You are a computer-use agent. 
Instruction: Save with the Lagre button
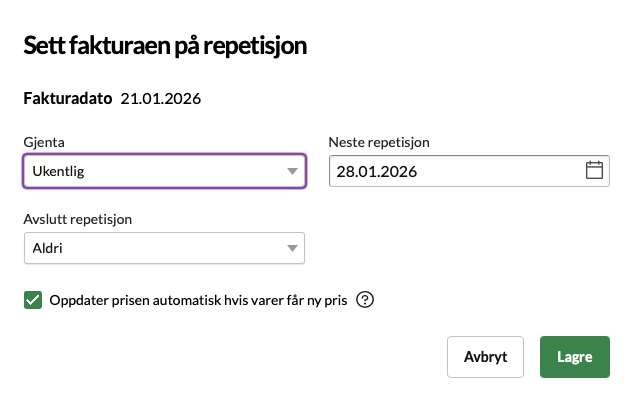click(574, 357)
